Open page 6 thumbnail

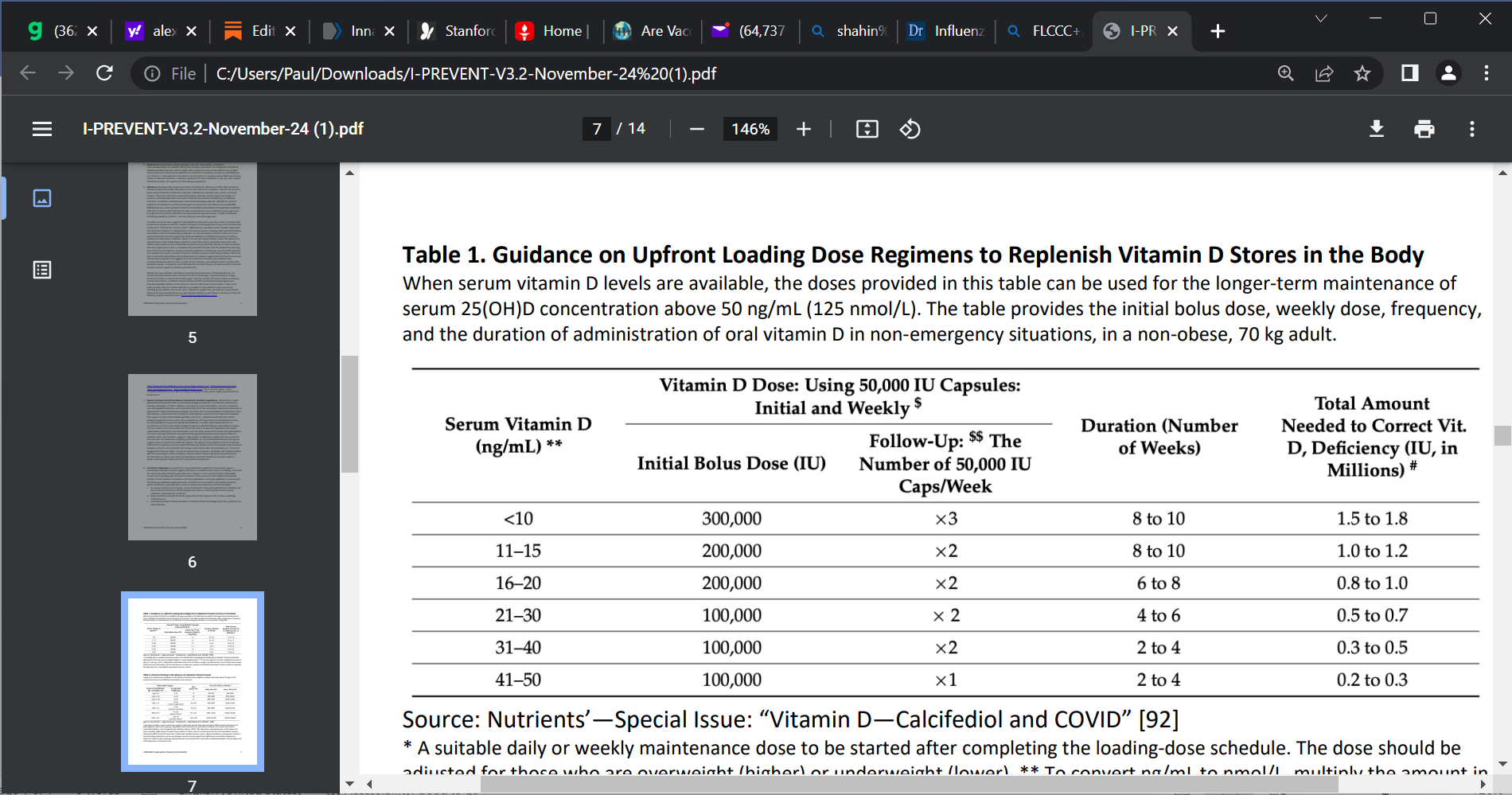(193, 457)
